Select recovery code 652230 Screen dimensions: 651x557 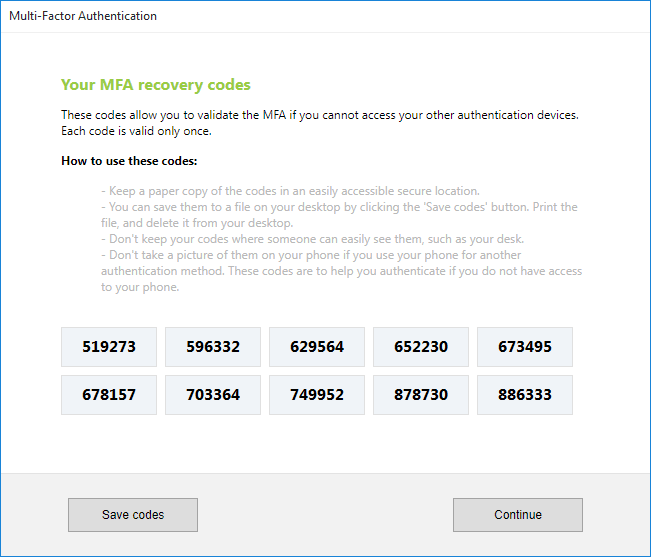pyautogui.click(x=421, y=347)
